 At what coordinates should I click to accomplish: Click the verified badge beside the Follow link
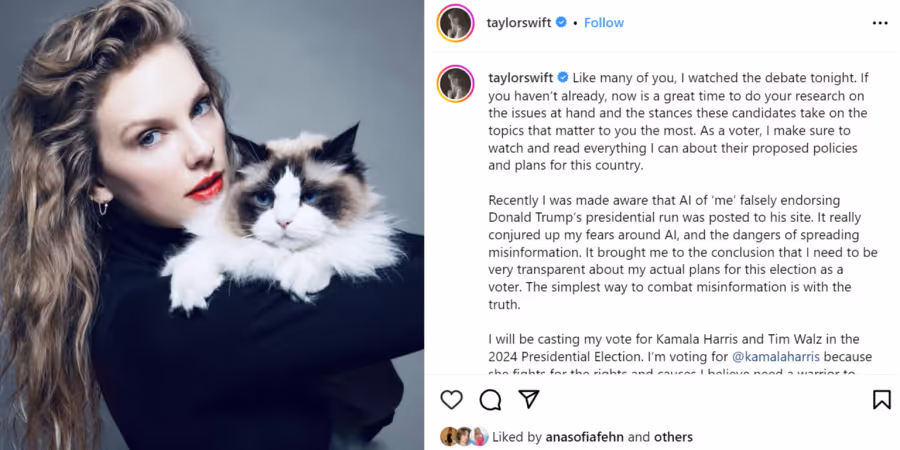(561, 22)
